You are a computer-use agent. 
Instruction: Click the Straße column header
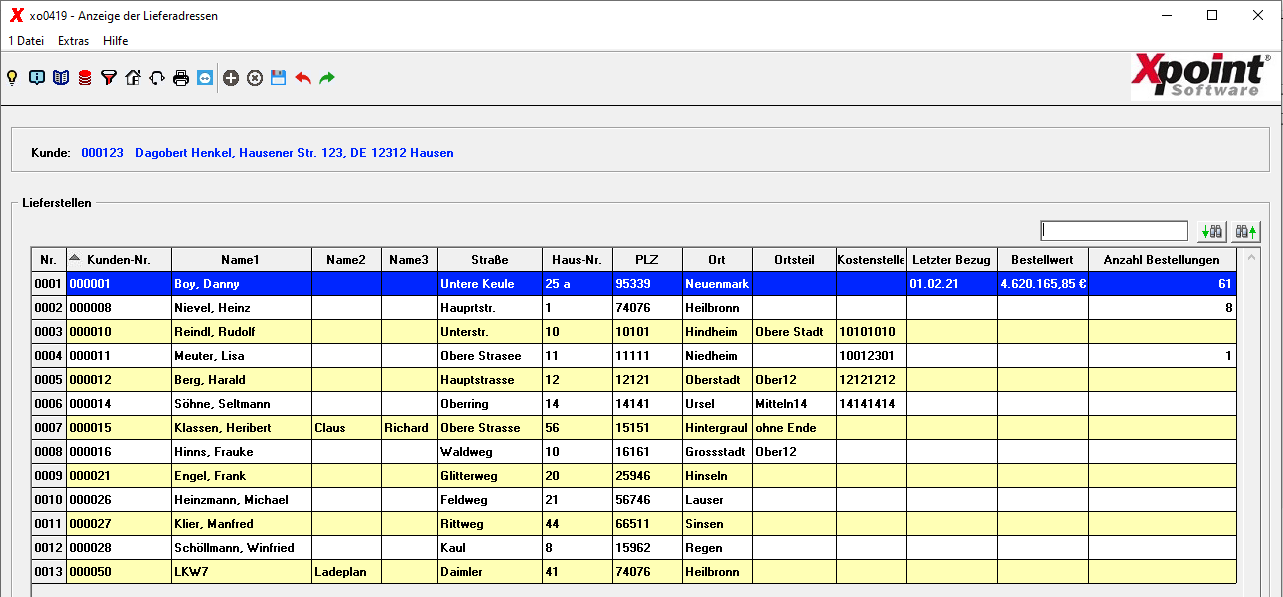pyautogui.click(x=489, y=260)
